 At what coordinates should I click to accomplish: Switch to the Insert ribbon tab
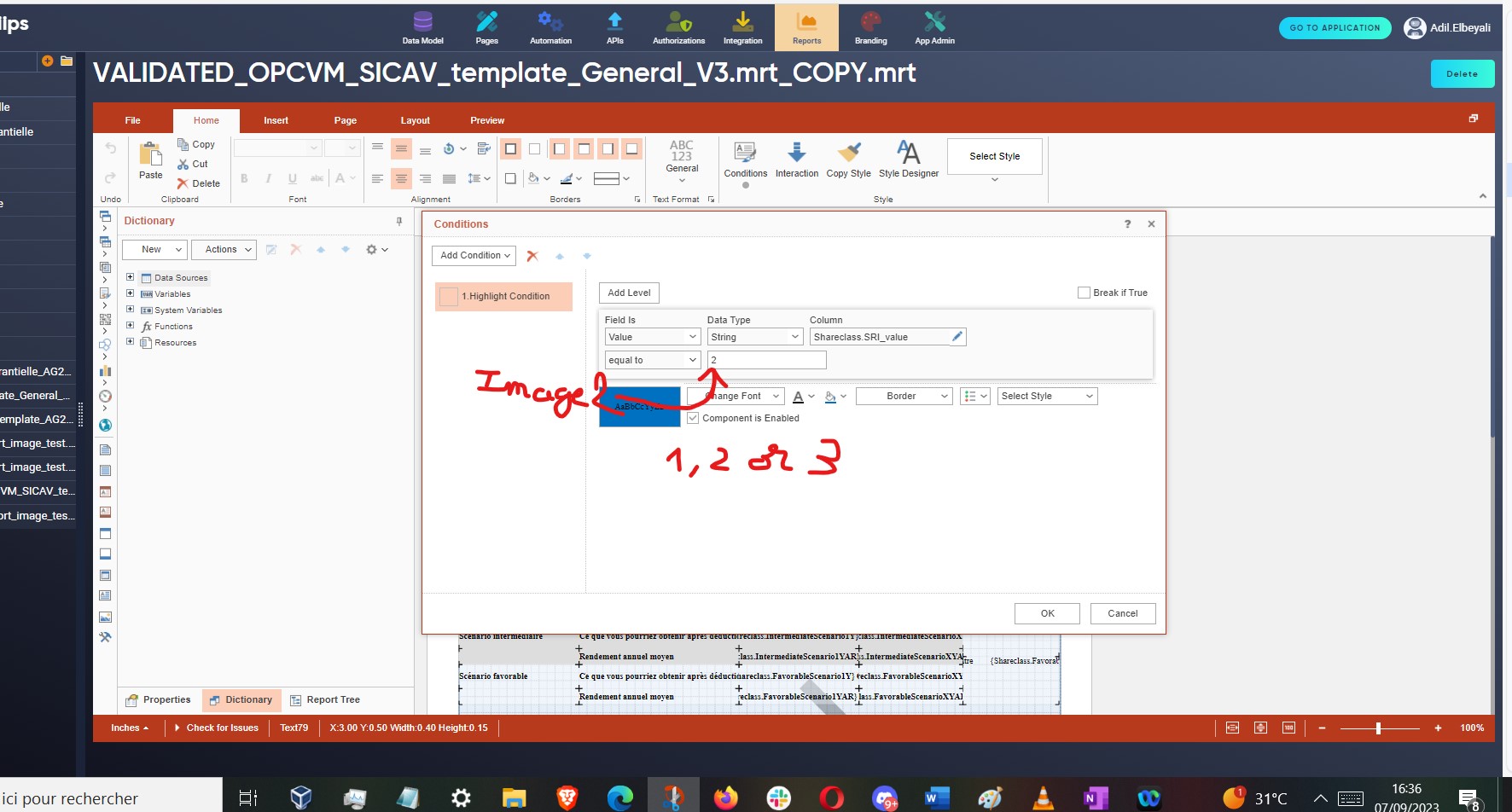pyautogui.click(x=276, y=120)
